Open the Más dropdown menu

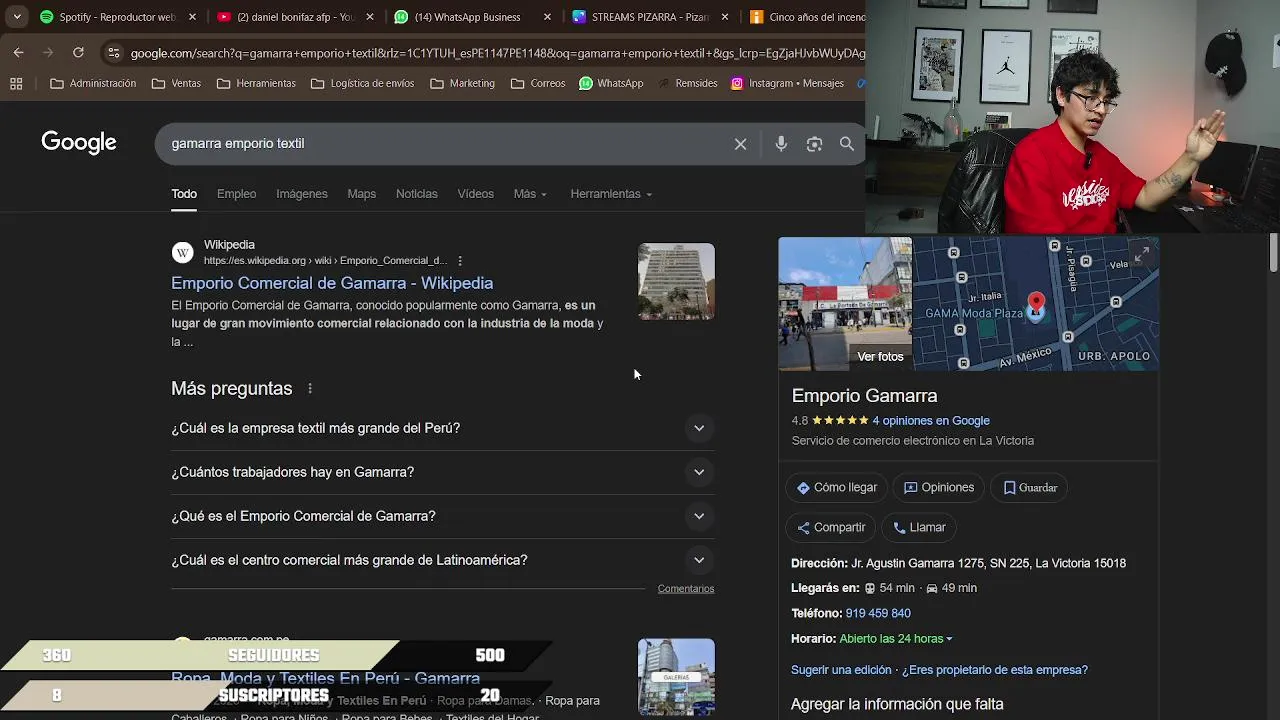tap(530, 194)
